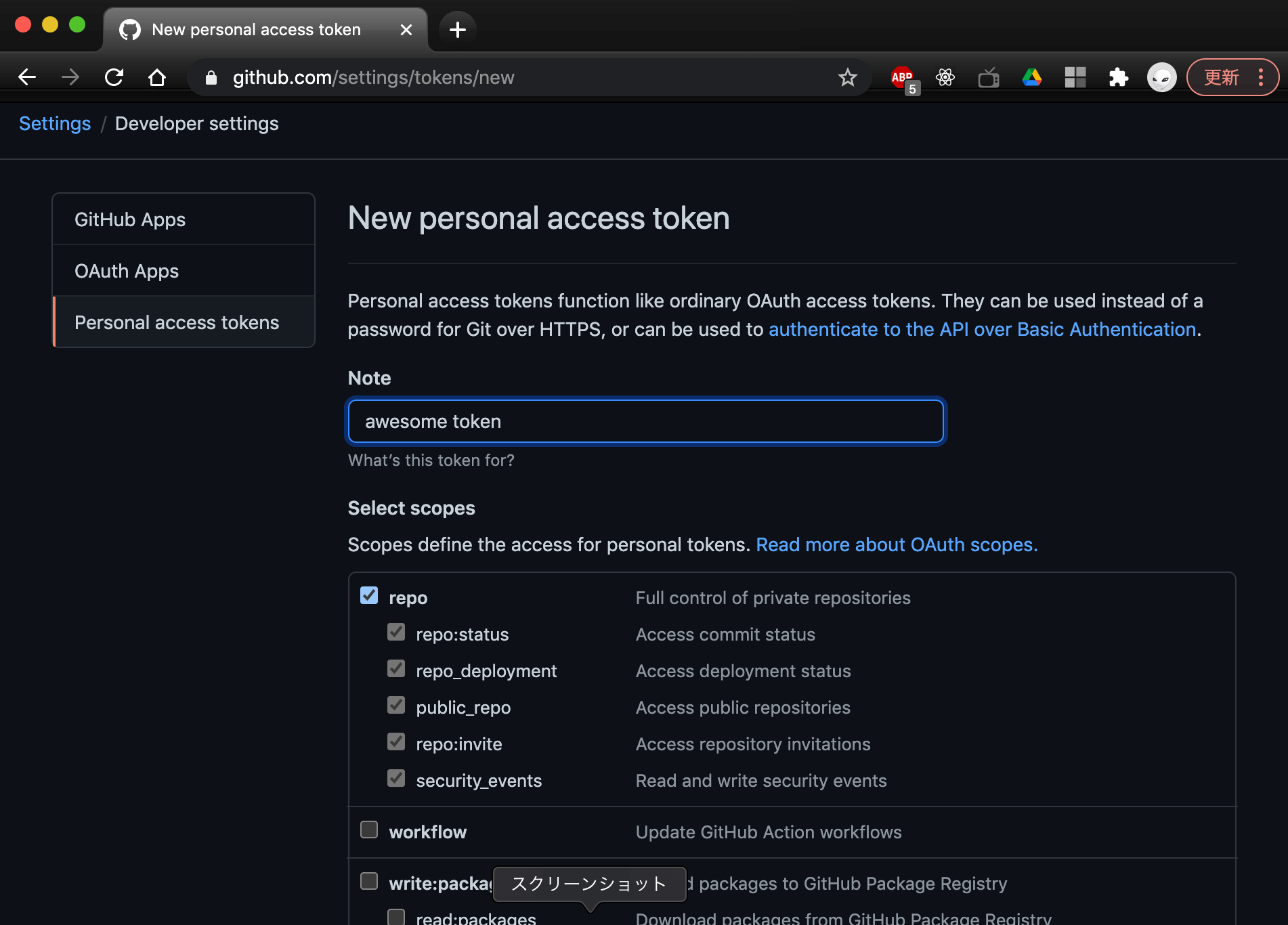Toggle the repo_deployment checkbox
This screenshot has width=1288, height=925.
pos(396,669)
